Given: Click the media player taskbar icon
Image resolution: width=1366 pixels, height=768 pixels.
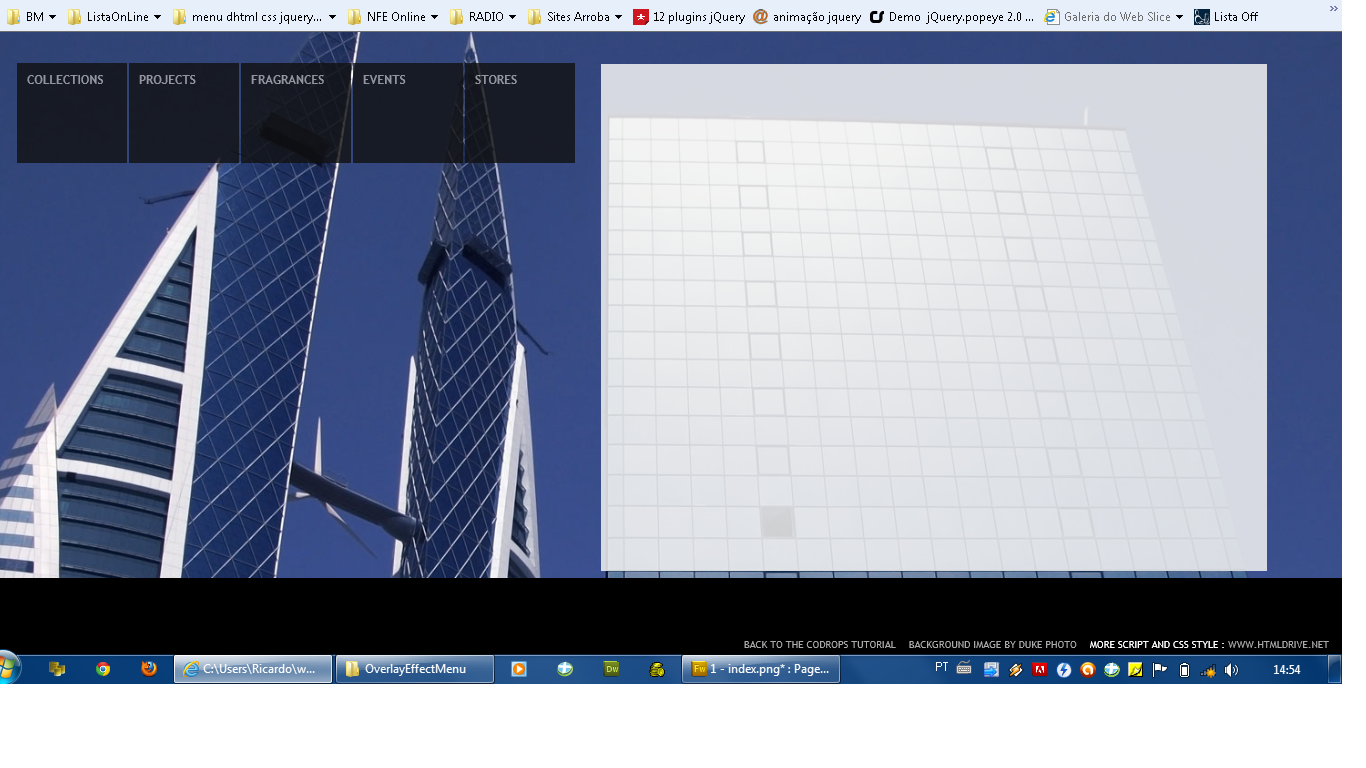Looking at the screenshot, I should [x=518, y=669].
